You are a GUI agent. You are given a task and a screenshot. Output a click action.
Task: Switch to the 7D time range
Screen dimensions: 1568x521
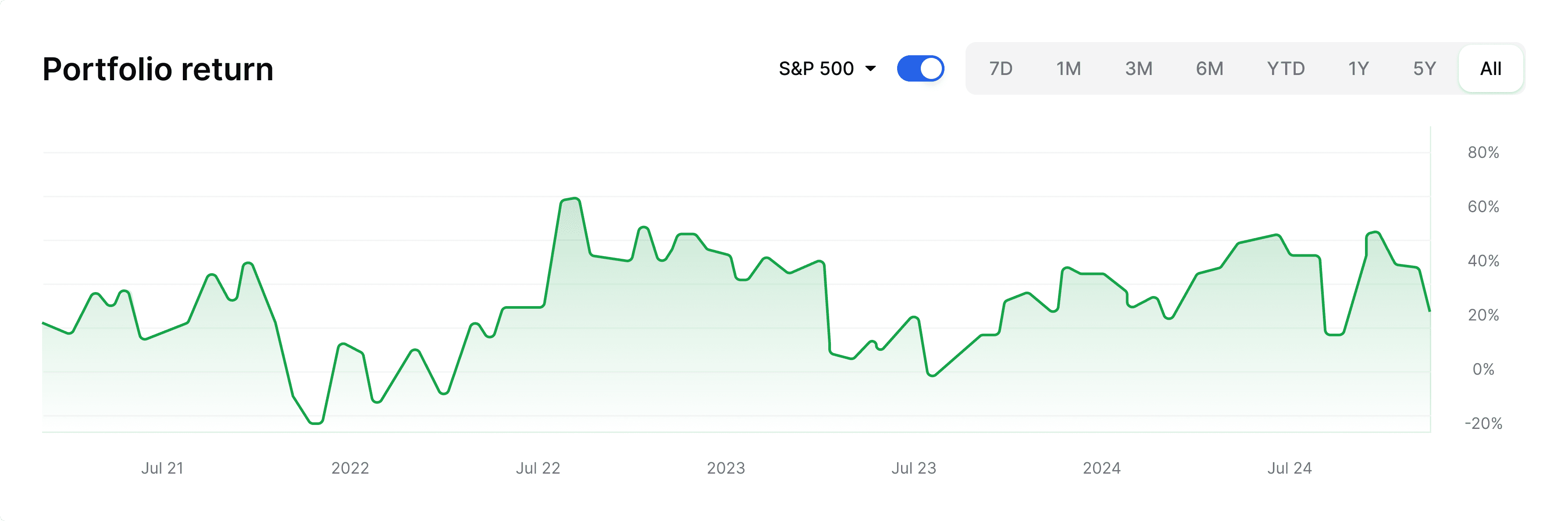[1000, 69]
